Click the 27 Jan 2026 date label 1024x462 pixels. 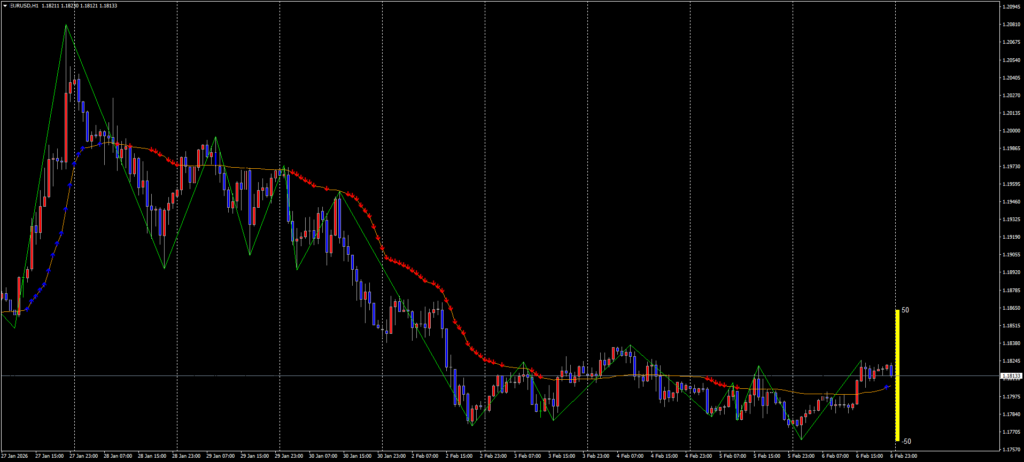tap(15, 455)
